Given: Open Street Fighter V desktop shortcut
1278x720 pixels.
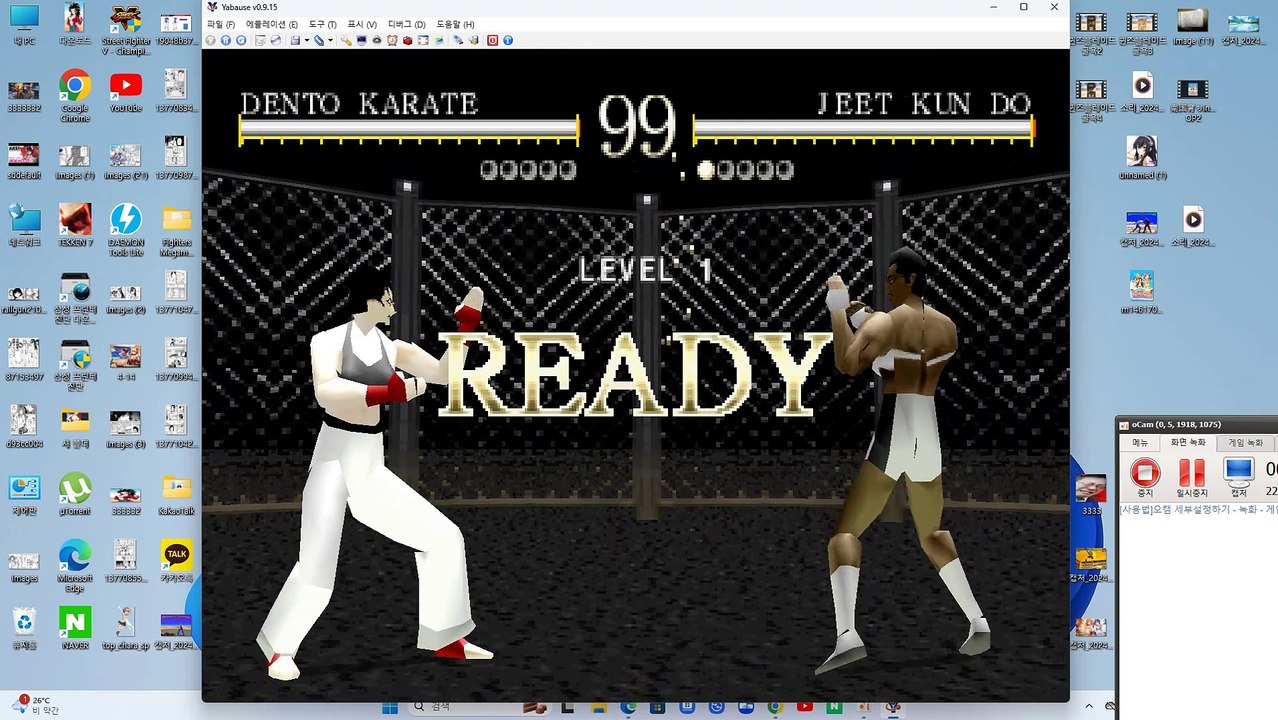Looking at the screenshot, I should [x=125, y=29].
